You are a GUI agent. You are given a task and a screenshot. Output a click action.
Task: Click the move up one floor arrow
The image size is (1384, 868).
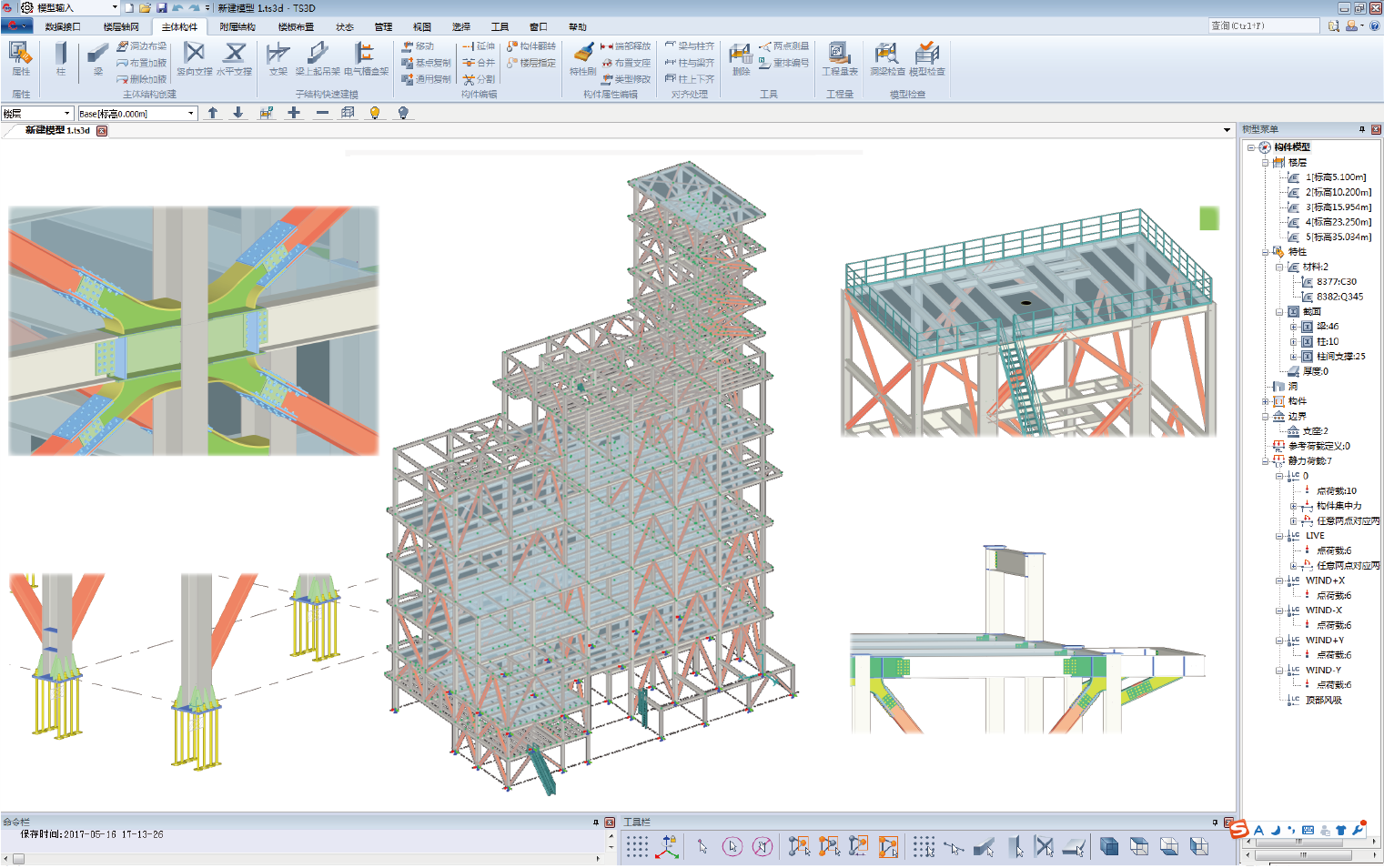(213, 113)
